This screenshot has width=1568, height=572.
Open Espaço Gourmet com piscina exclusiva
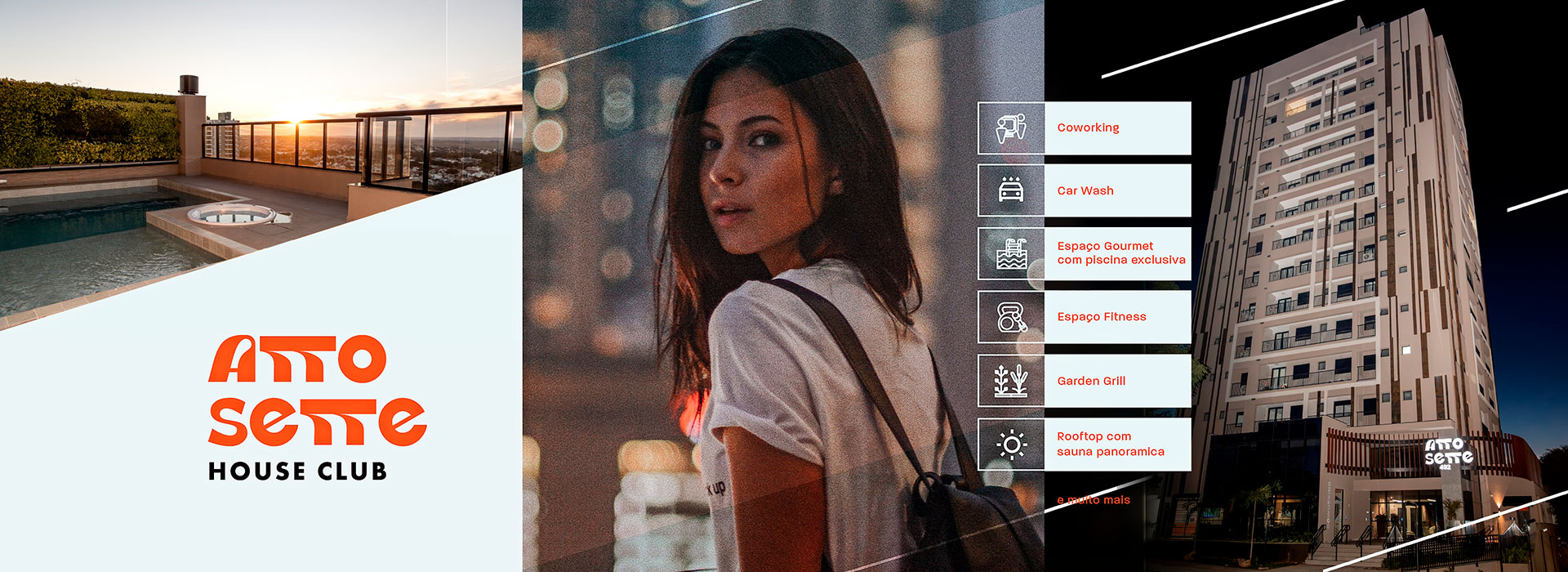click(x=1121, y=253)
